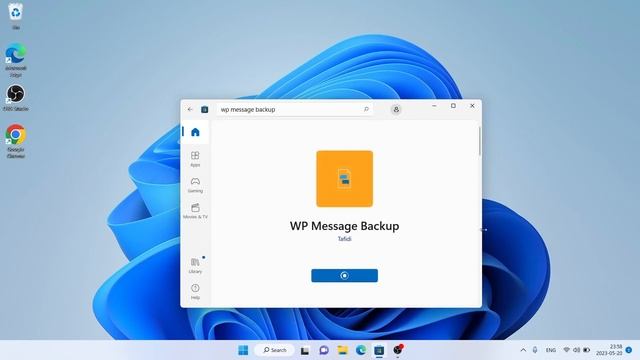
Task: Click Microsoft Store taskbar icon
Action: tap(379, 350)
